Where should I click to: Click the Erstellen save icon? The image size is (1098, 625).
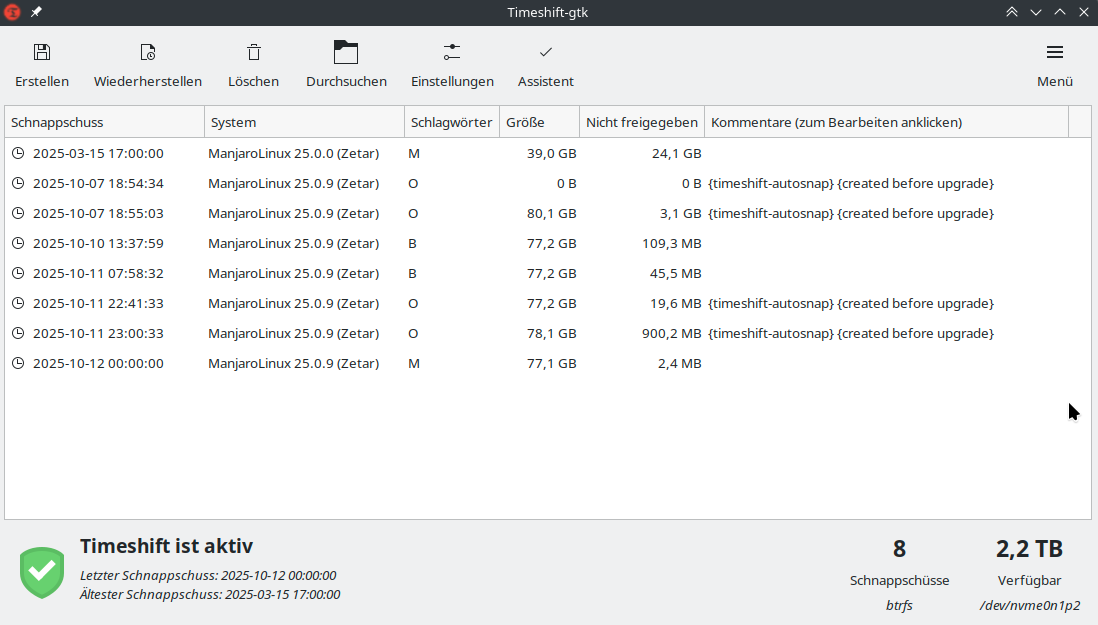pos(42,52)
